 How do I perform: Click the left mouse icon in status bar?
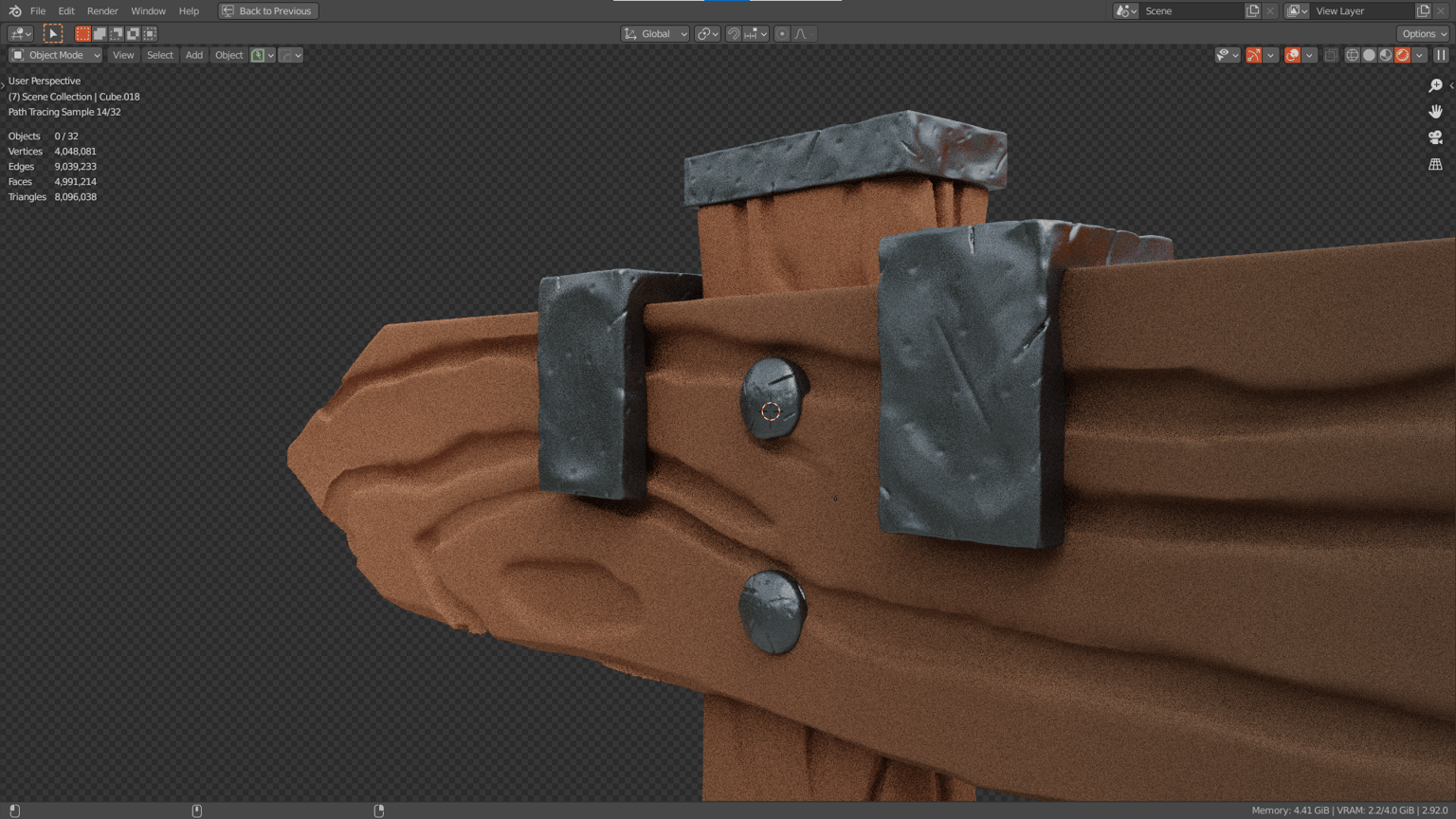coord(14,810)
